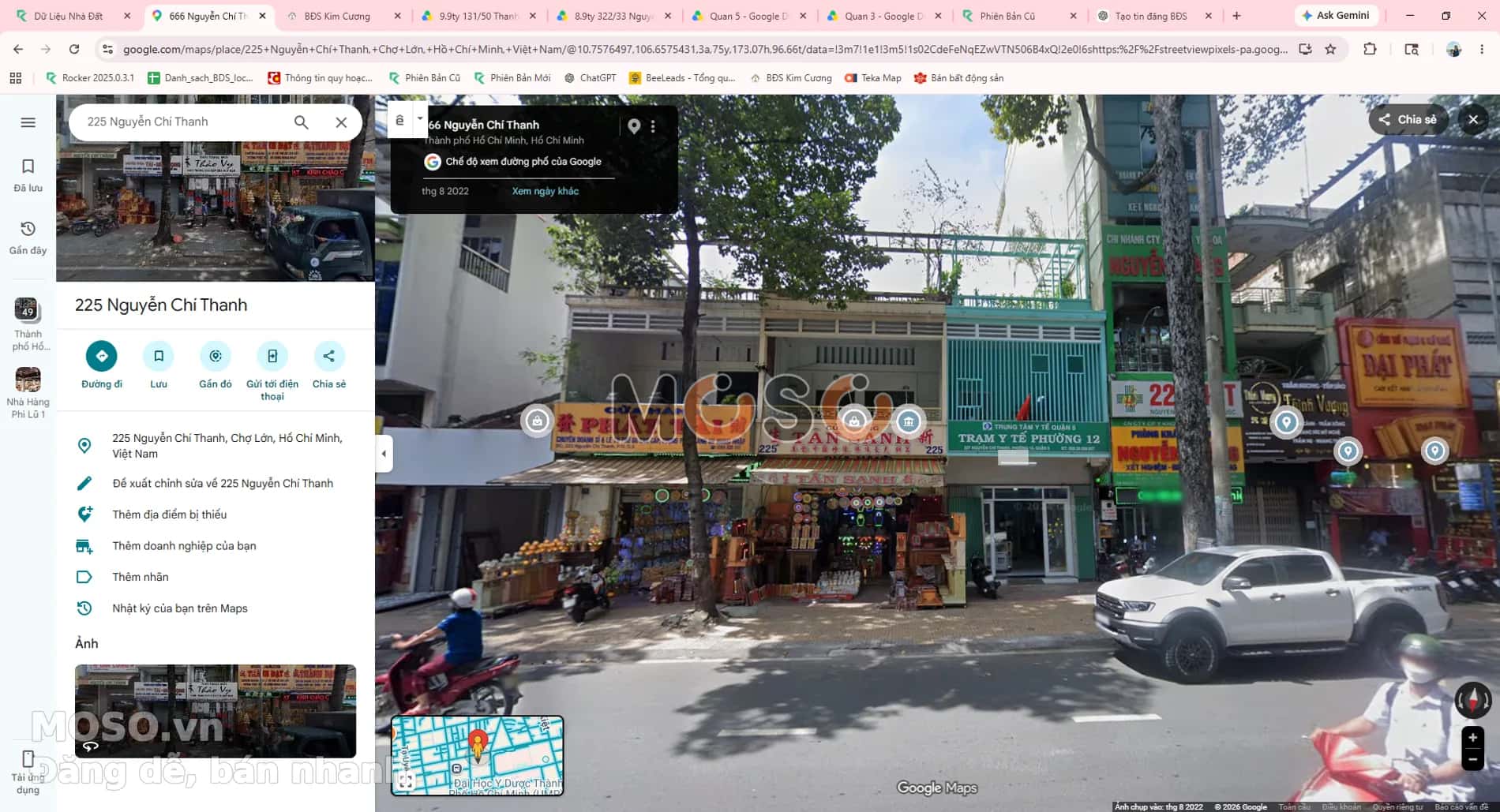This screenshot has height=812, width=1500.
Task: Zoom in with the plus button
Action: (1472, 738)
